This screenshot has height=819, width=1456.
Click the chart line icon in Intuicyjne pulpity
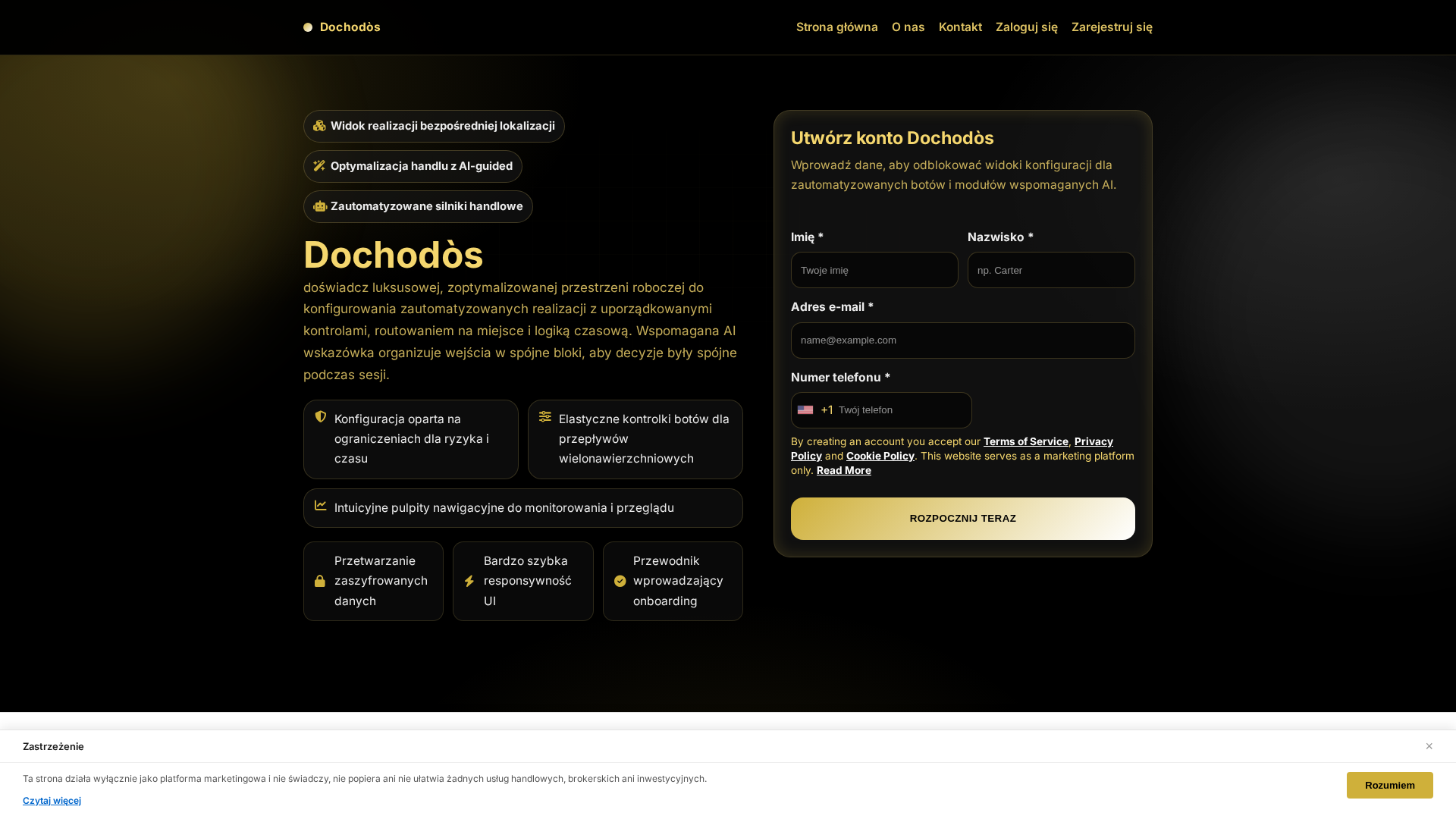click(x=321, y=505)
